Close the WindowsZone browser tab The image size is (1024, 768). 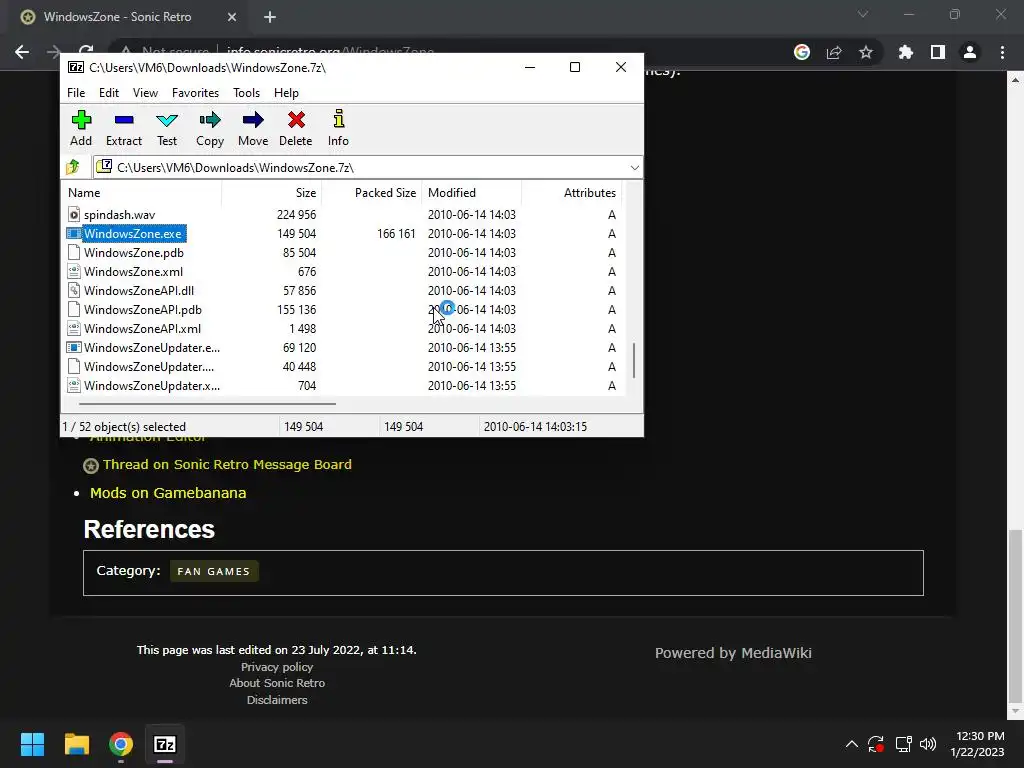coord(232,17)
